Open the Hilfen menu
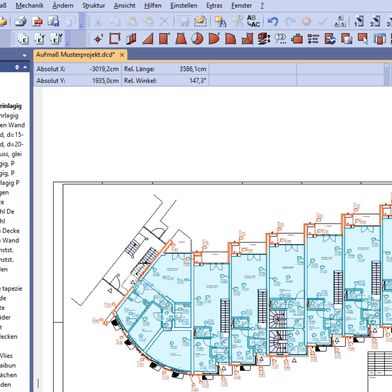Viewport: 392px width, 392px height. [x=153, y=6]
